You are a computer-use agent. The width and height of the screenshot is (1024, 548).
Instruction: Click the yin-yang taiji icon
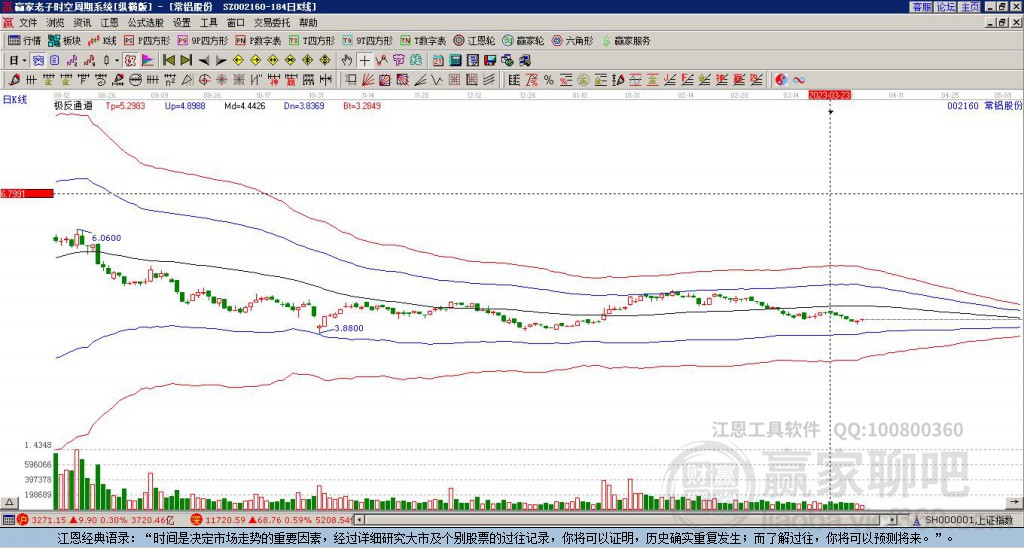point(781,79)
